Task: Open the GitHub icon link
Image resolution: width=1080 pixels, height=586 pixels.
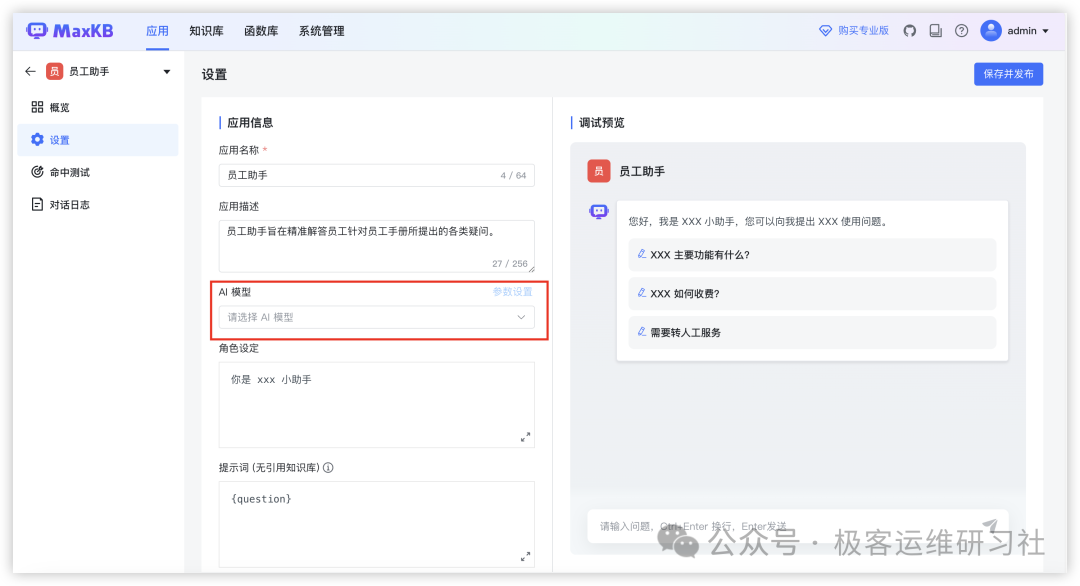Action: [x=909, y=31]
